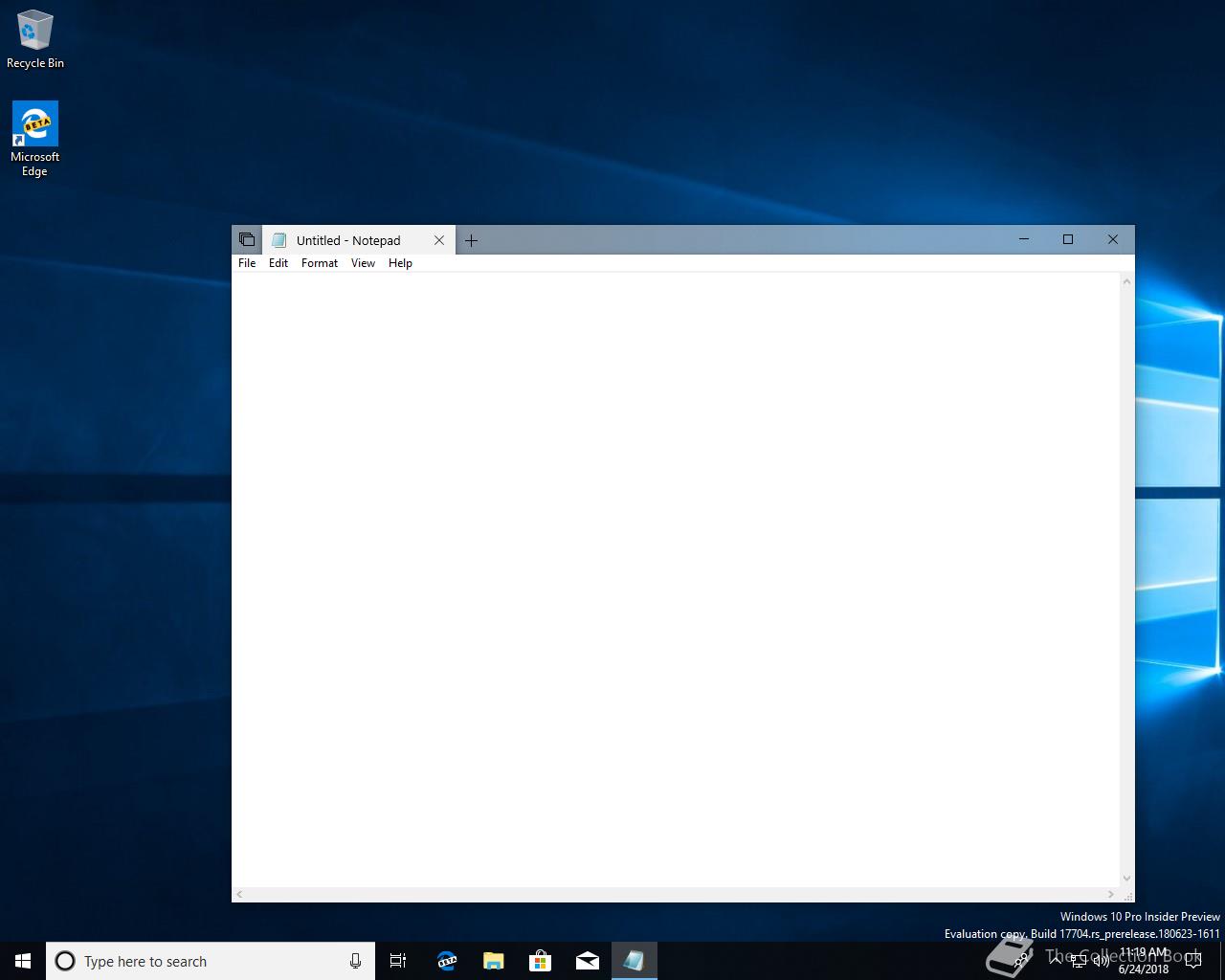Click the Sets tab overview icon in Notepad
This screenshot has height=980, width=1225.
pyautogui.click(x=247, y=239)
